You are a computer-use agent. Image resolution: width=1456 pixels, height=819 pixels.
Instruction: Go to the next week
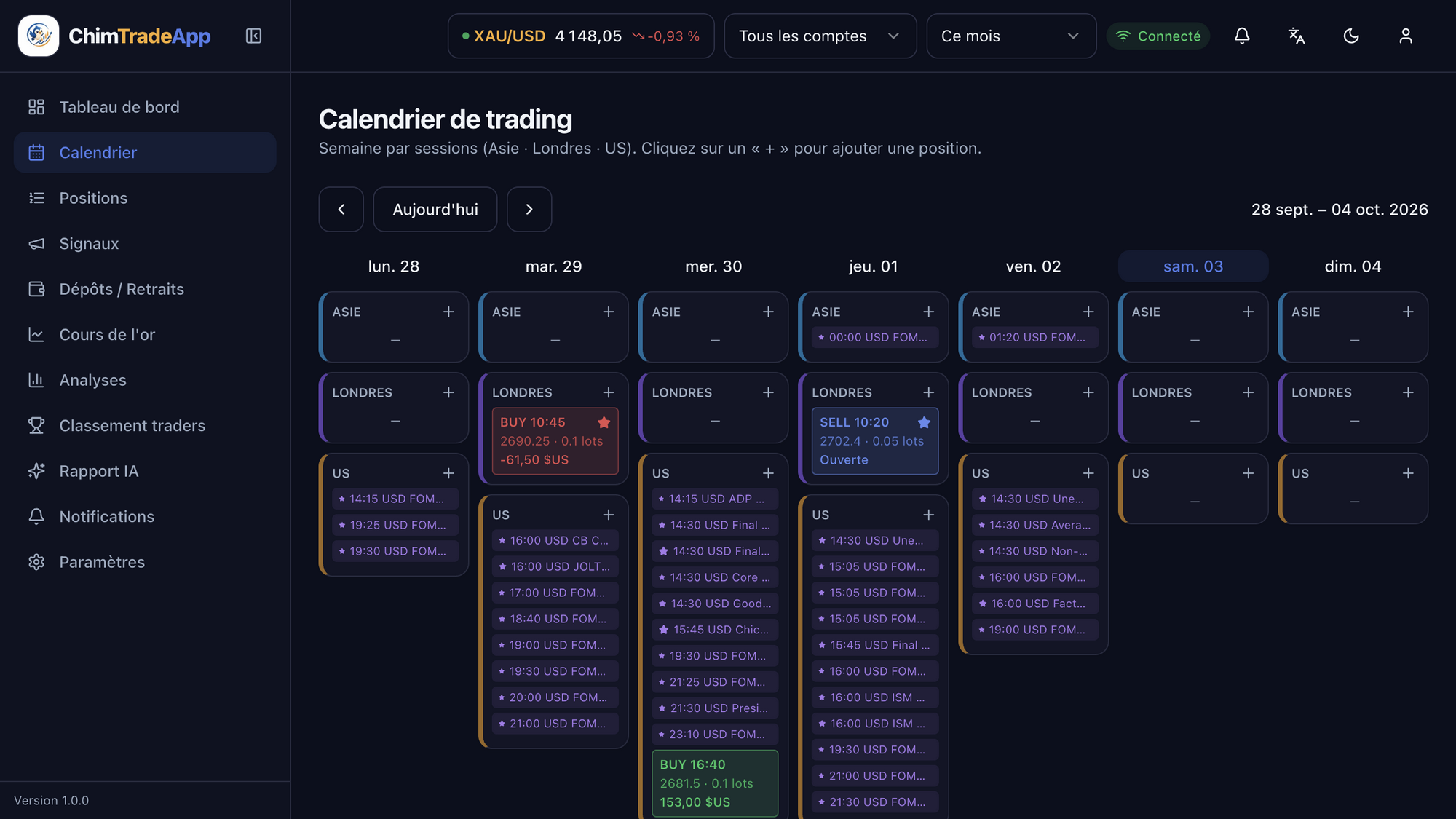(x=529, y=210)
